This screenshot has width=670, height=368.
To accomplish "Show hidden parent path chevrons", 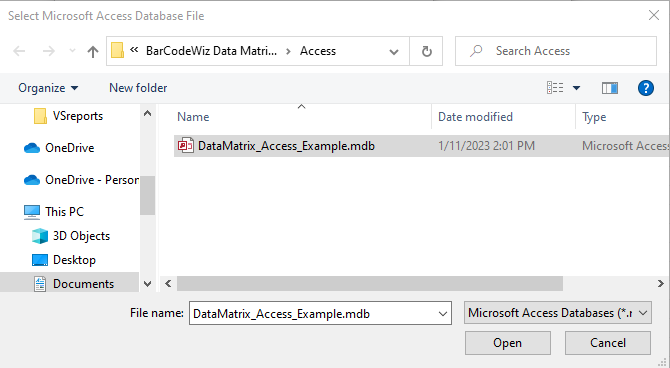I will click(134, 50).
